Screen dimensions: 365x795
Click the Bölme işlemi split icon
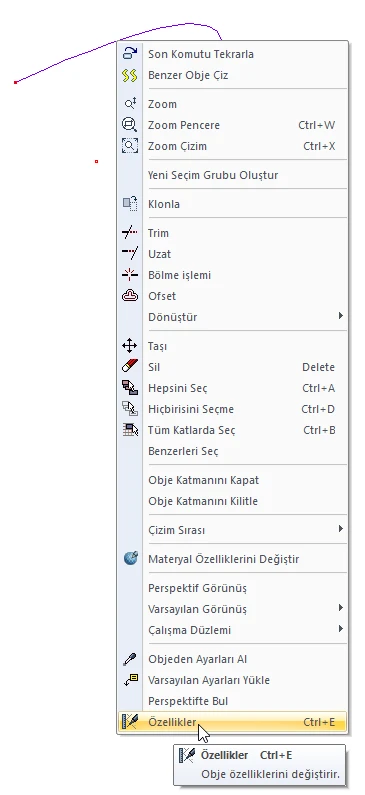(130, 275)
